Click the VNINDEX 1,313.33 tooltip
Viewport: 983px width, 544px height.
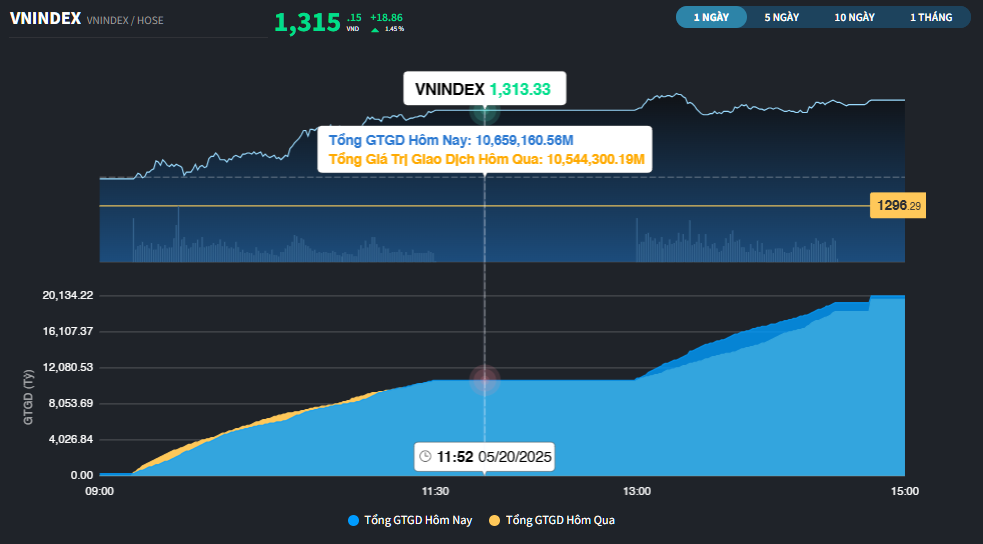click(485, 88)
